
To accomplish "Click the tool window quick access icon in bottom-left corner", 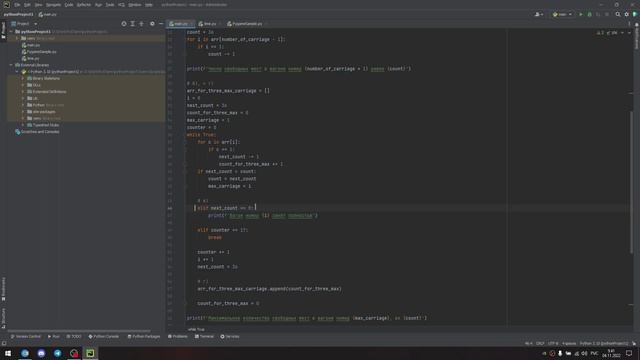I will (x=4, y=343).
